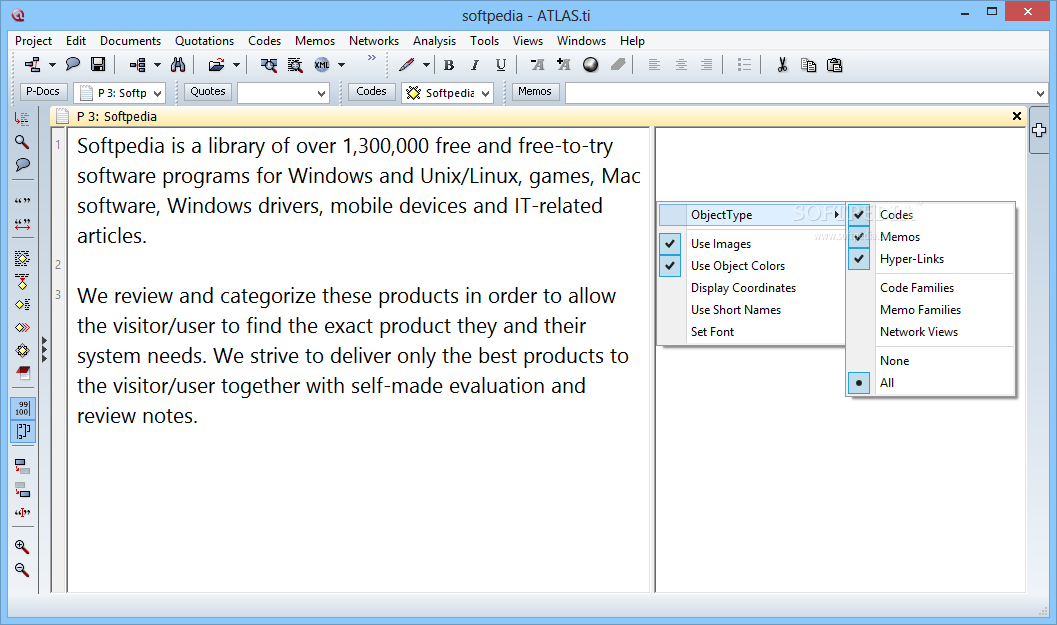
Task: Open the Analysis menu
Action: coord(434,40)
